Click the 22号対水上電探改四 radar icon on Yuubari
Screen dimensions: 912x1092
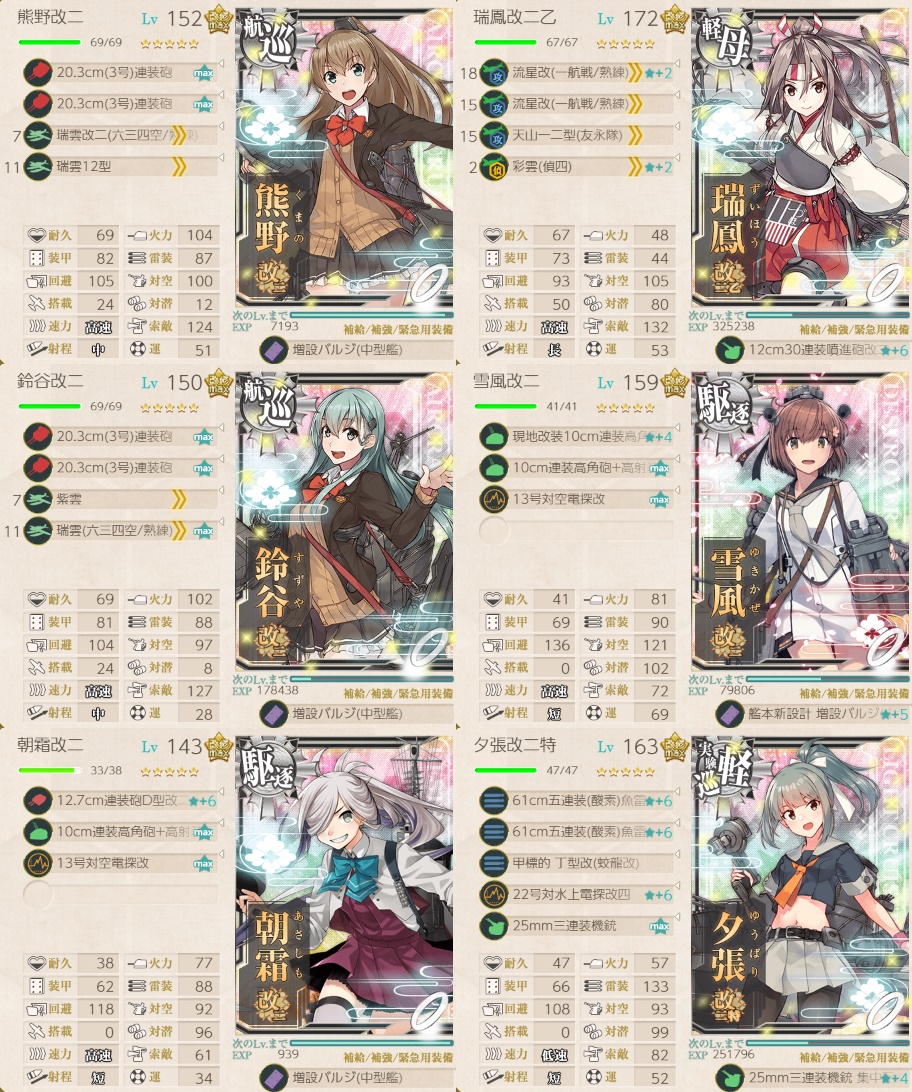click(x=494, y=894)
